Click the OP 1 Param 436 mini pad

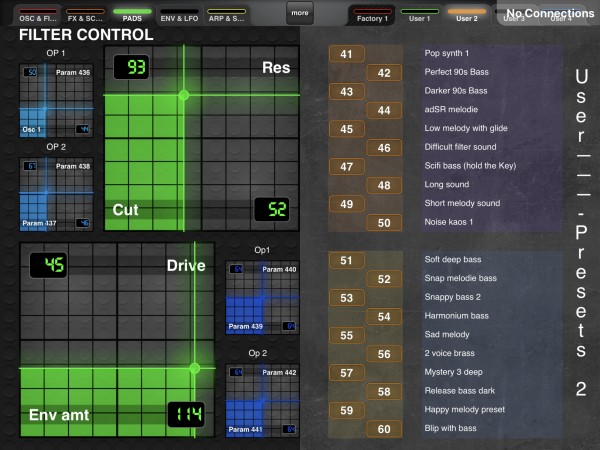56,101
